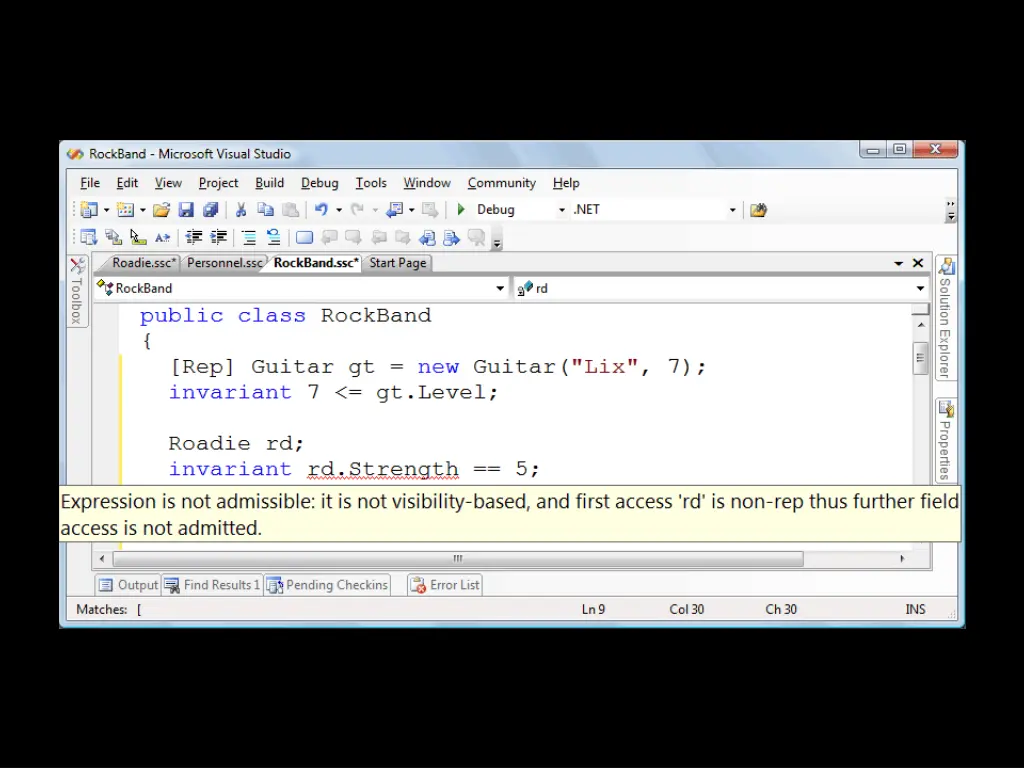
Task: Cut selection with the scissors icon
Action: tap(241, 210)
